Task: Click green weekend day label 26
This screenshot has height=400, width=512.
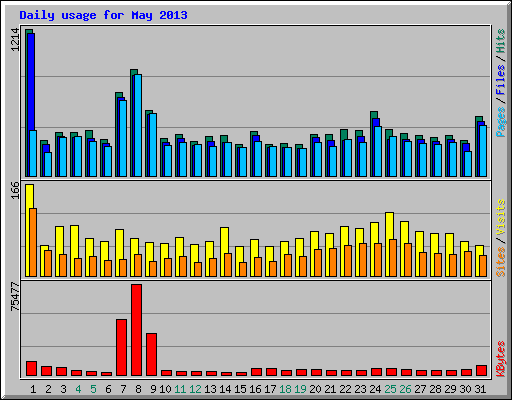Action: (x=405, y=389)
